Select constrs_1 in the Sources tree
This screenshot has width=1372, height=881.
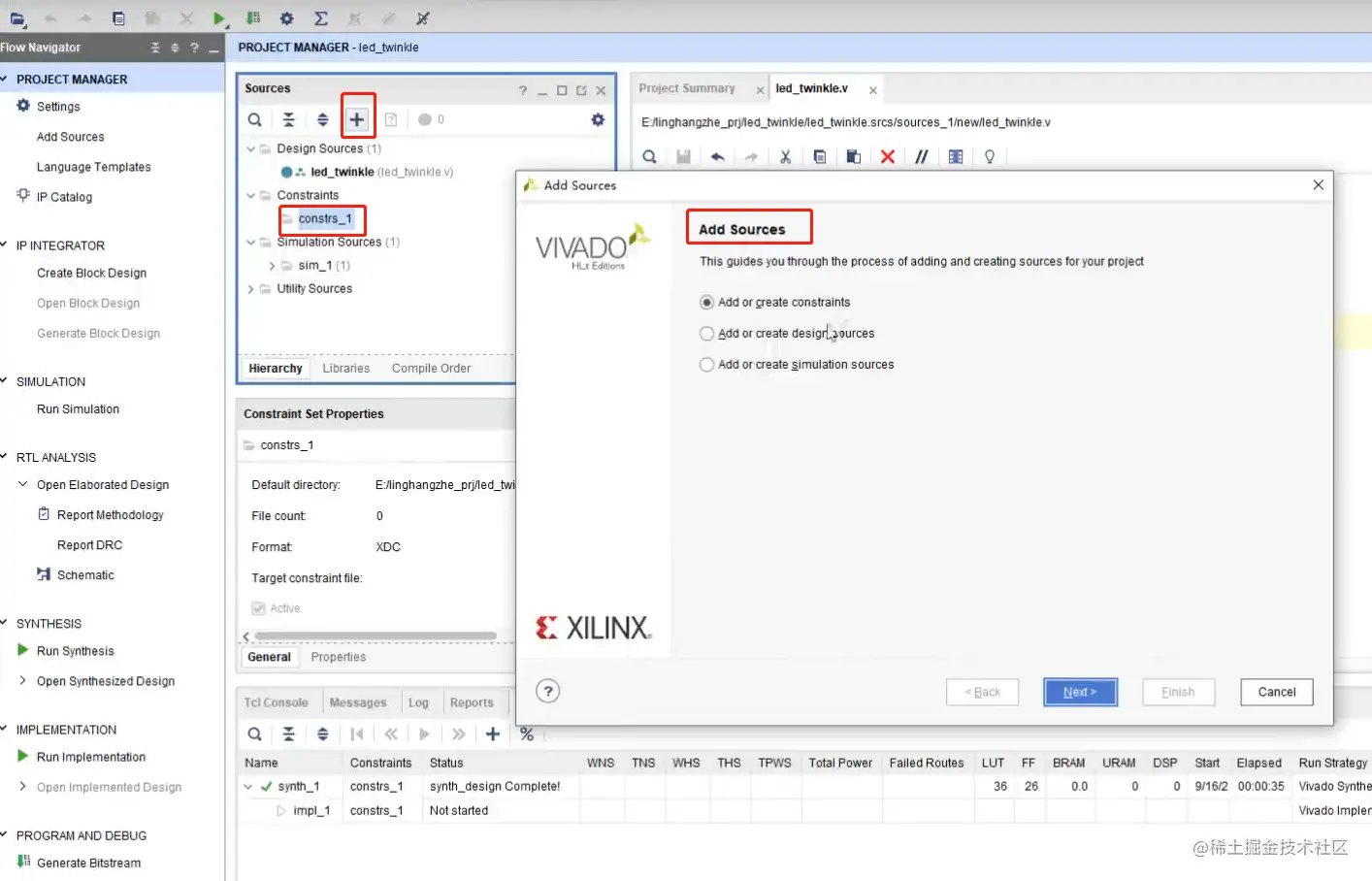(x=325, y=218)
